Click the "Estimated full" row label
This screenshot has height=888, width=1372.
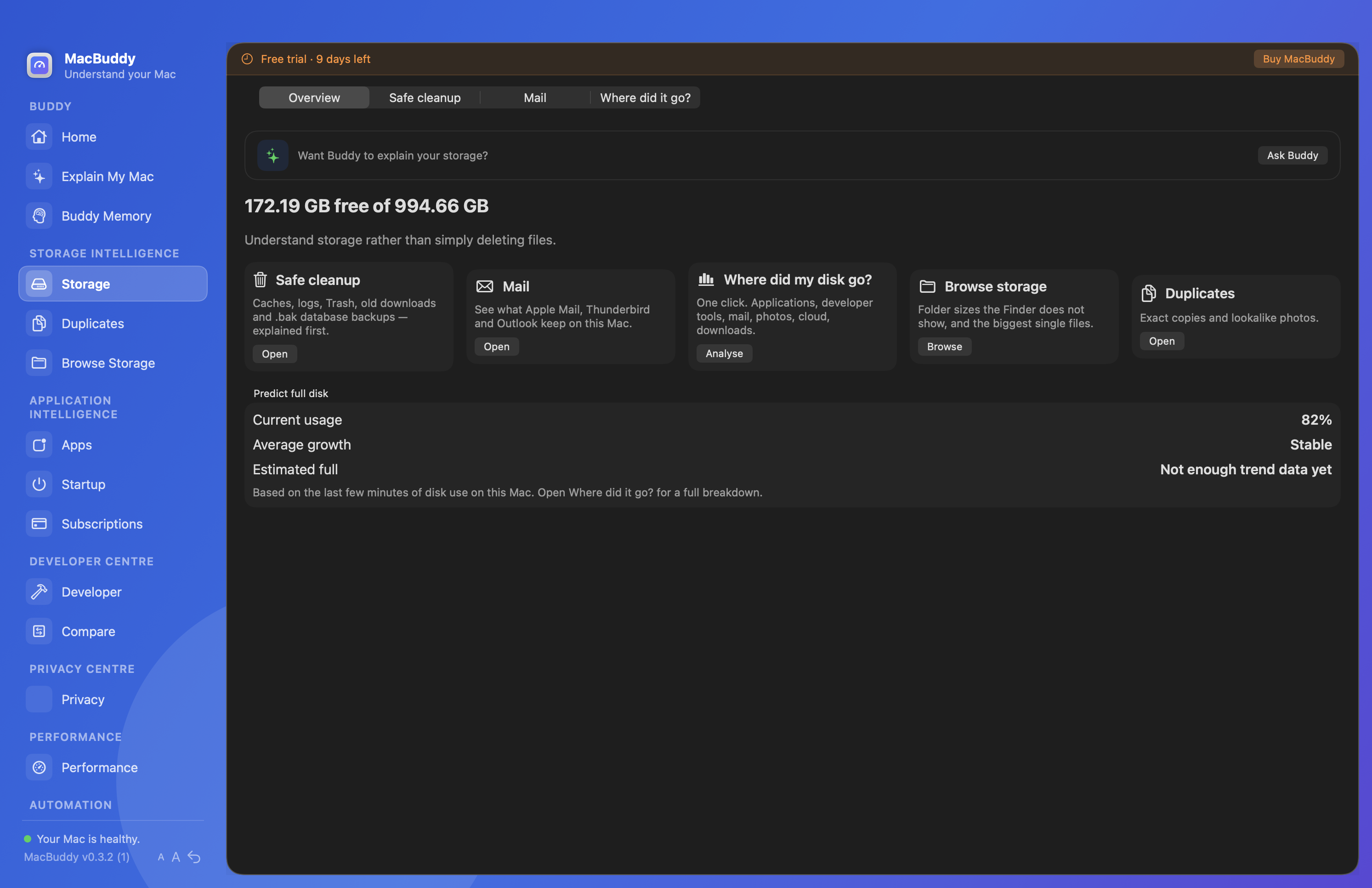tap(295, 469)
